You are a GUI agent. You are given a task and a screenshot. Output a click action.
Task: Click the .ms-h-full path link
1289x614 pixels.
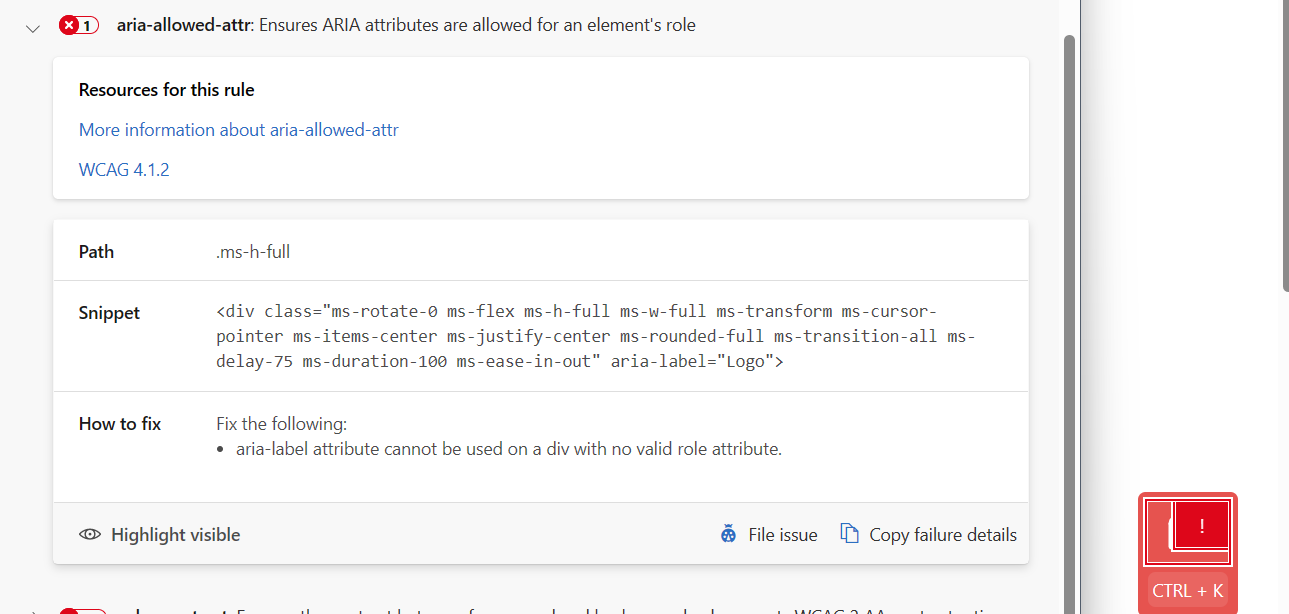pyautogui.click(x=252, y=251)
